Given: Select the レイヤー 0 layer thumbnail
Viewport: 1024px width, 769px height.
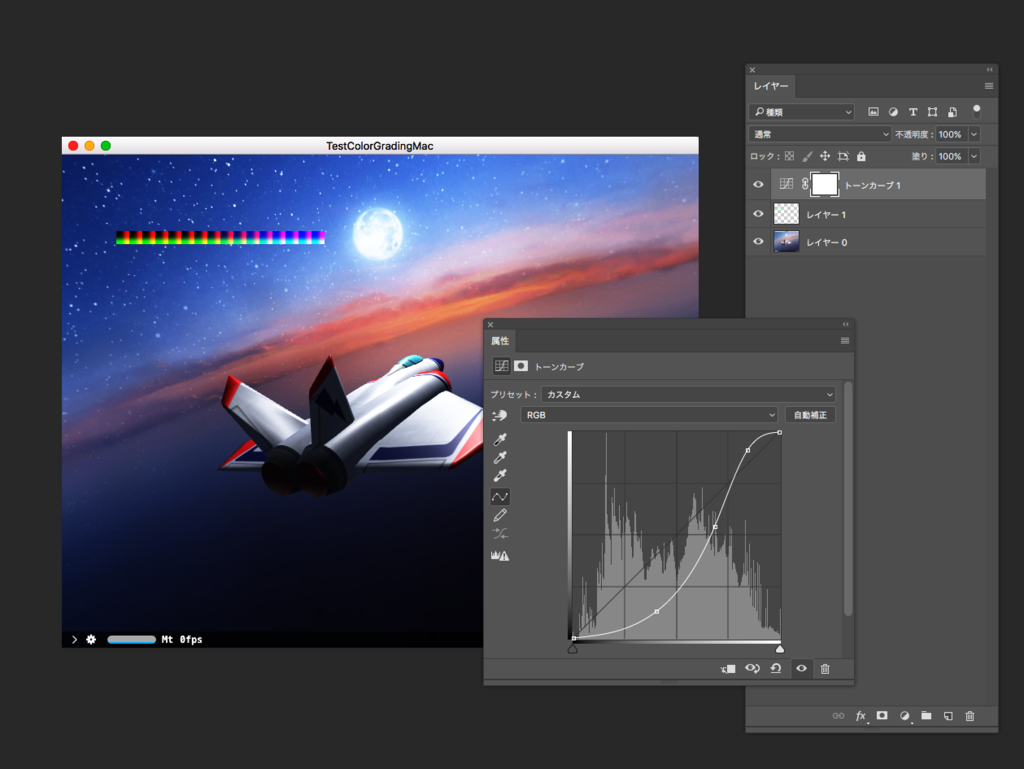Looking at the screenshot, I should coord(786,242).
